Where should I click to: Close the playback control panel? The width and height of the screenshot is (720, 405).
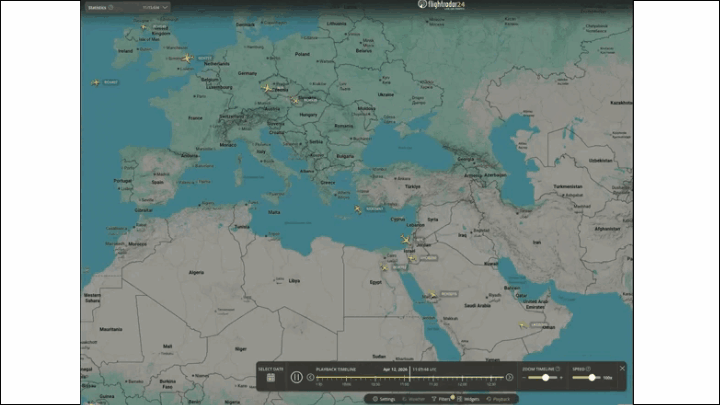click(x=621, y=368)
